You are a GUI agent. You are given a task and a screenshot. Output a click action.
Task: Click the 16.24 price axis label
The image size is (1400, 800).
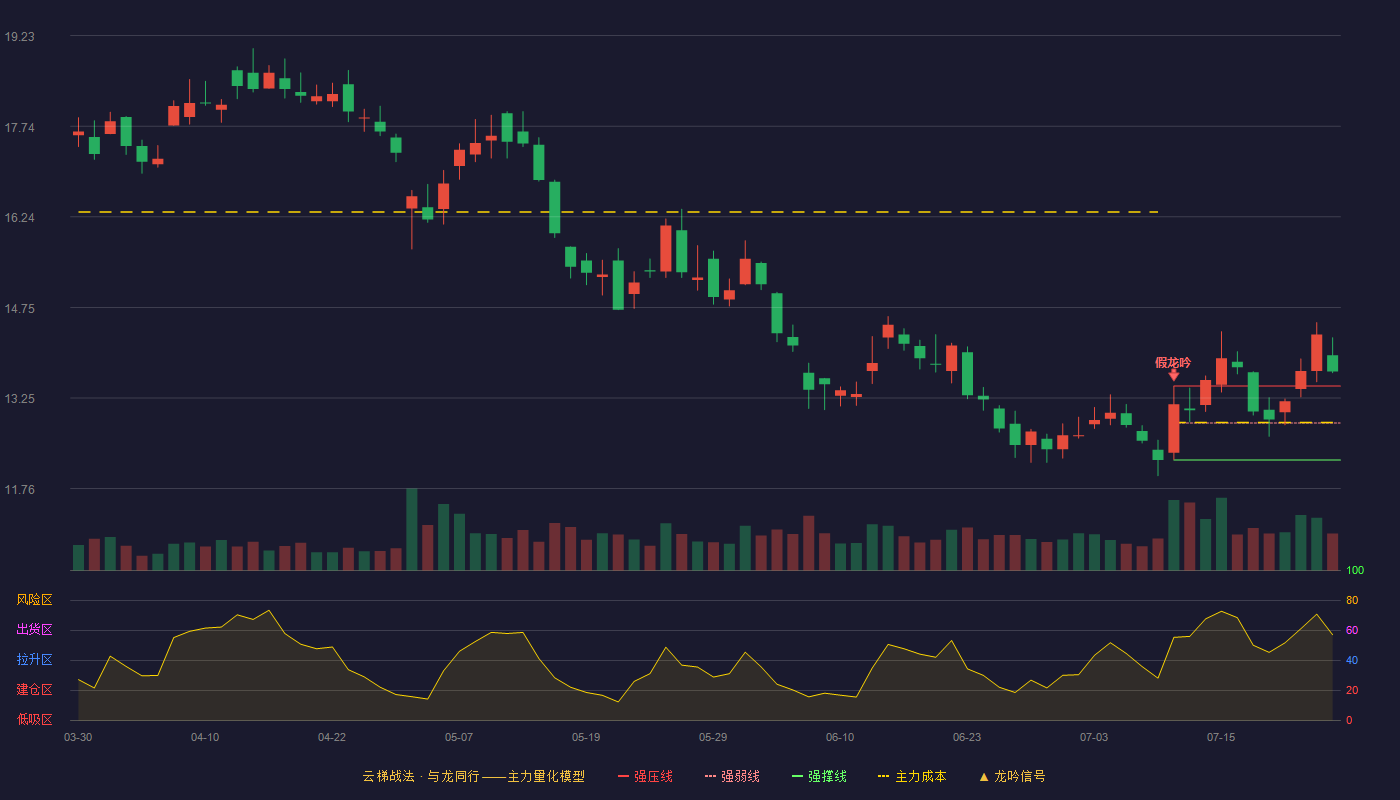click(x=19, y=218)
